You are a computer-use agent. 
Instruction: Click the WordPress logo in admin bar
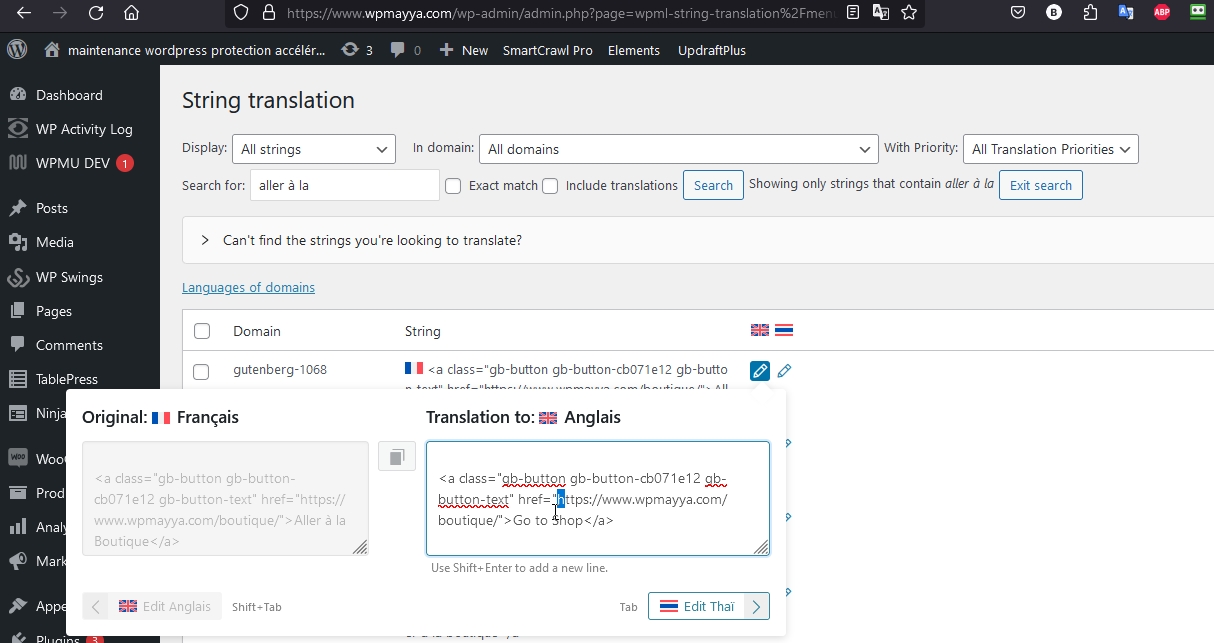pos(17,50)
